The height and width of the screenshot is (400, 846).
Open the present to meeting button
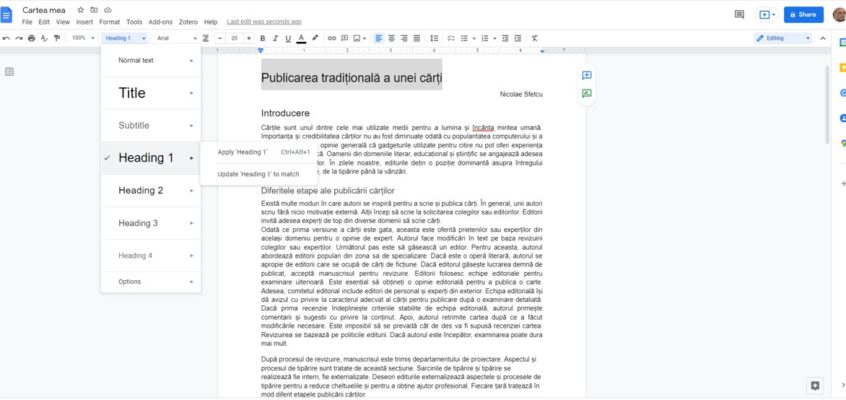[766, 15]
